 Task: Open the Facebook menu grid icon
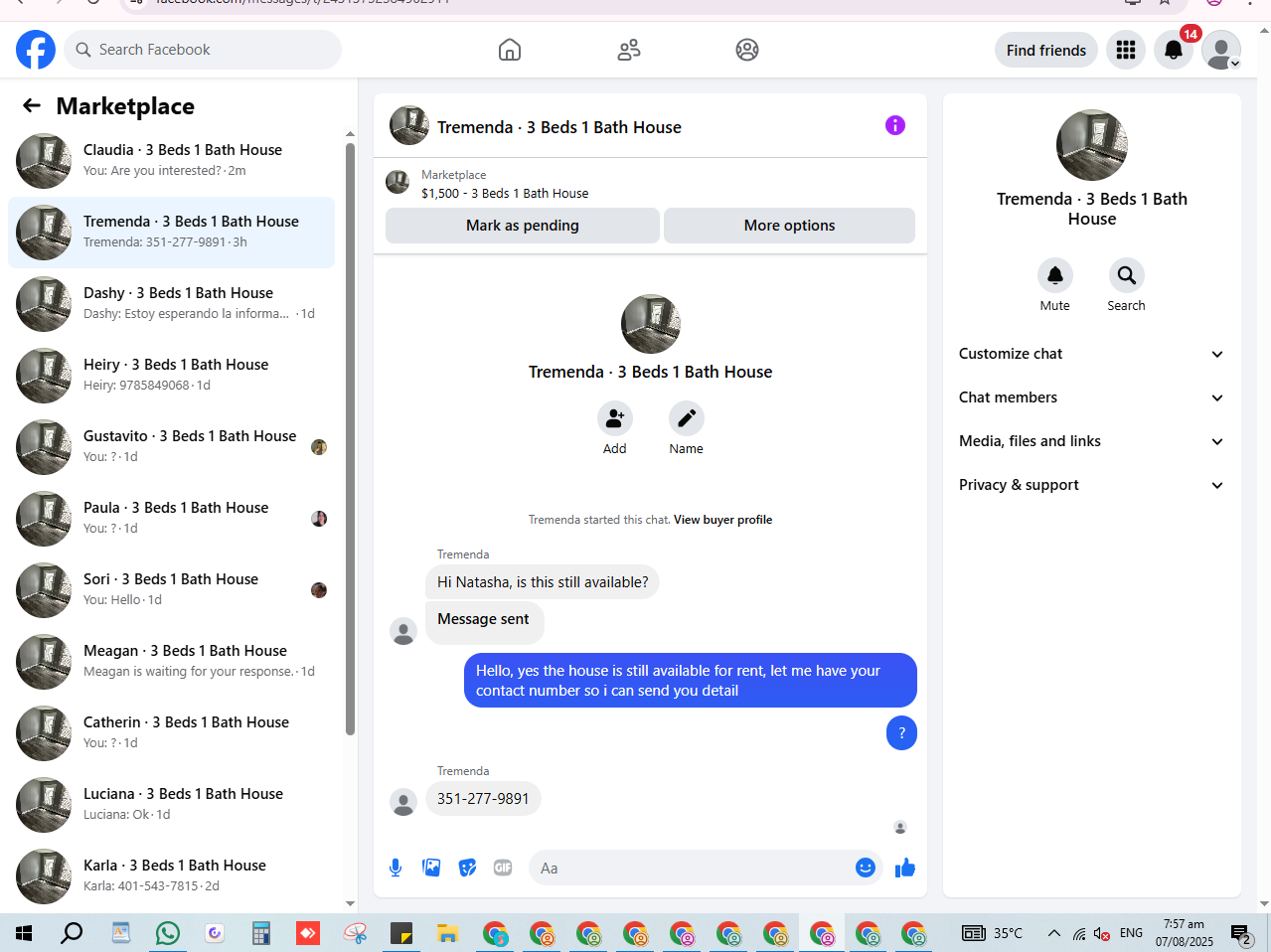1126,50
